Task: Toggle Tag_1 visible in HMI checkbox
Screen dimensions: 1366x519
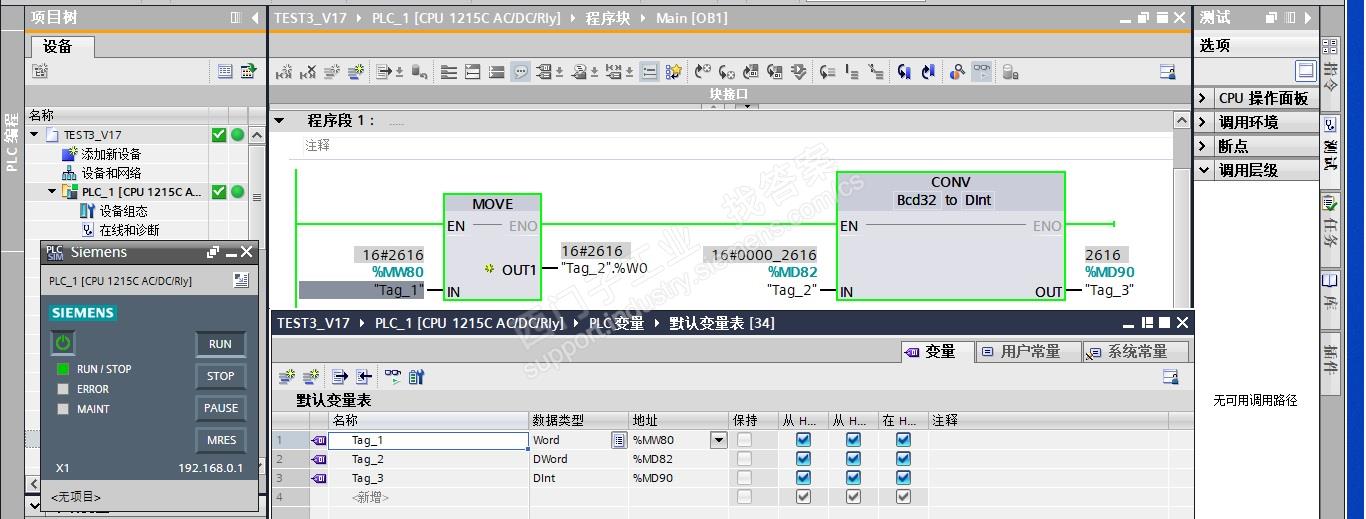Action: tap(903, 440)
